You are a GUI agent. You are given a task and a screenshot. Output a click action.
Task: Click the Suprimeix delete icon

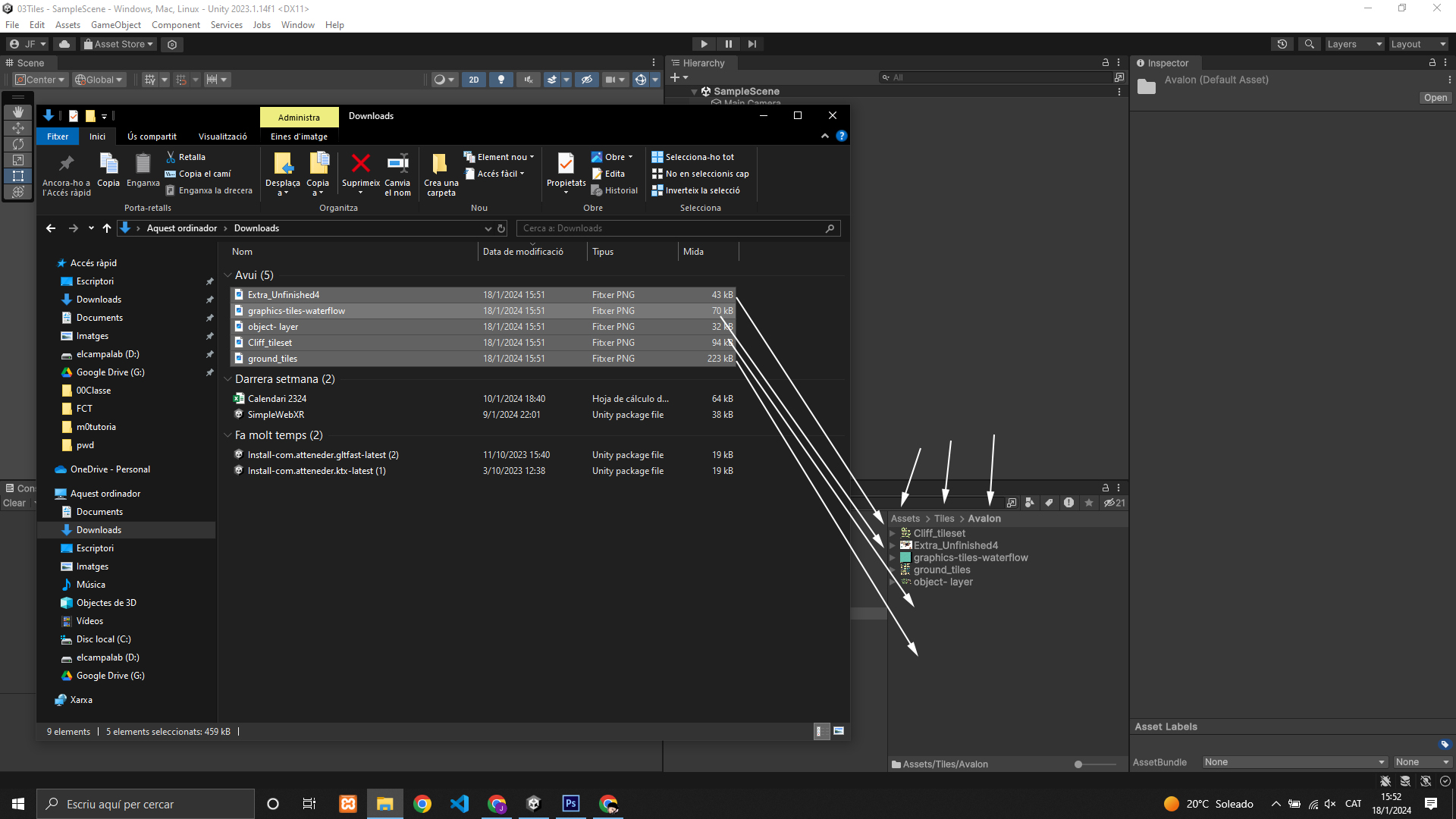(x=361, y=165)
